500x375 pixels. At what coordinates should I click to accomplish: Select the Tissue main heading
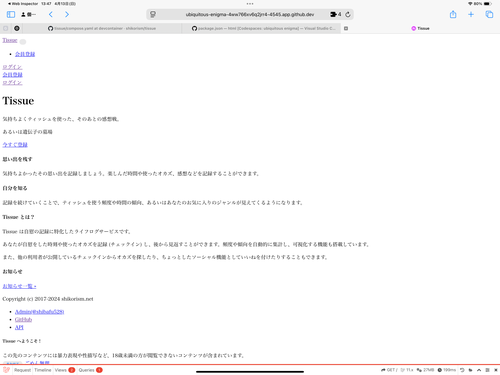(x=18, y=101)
